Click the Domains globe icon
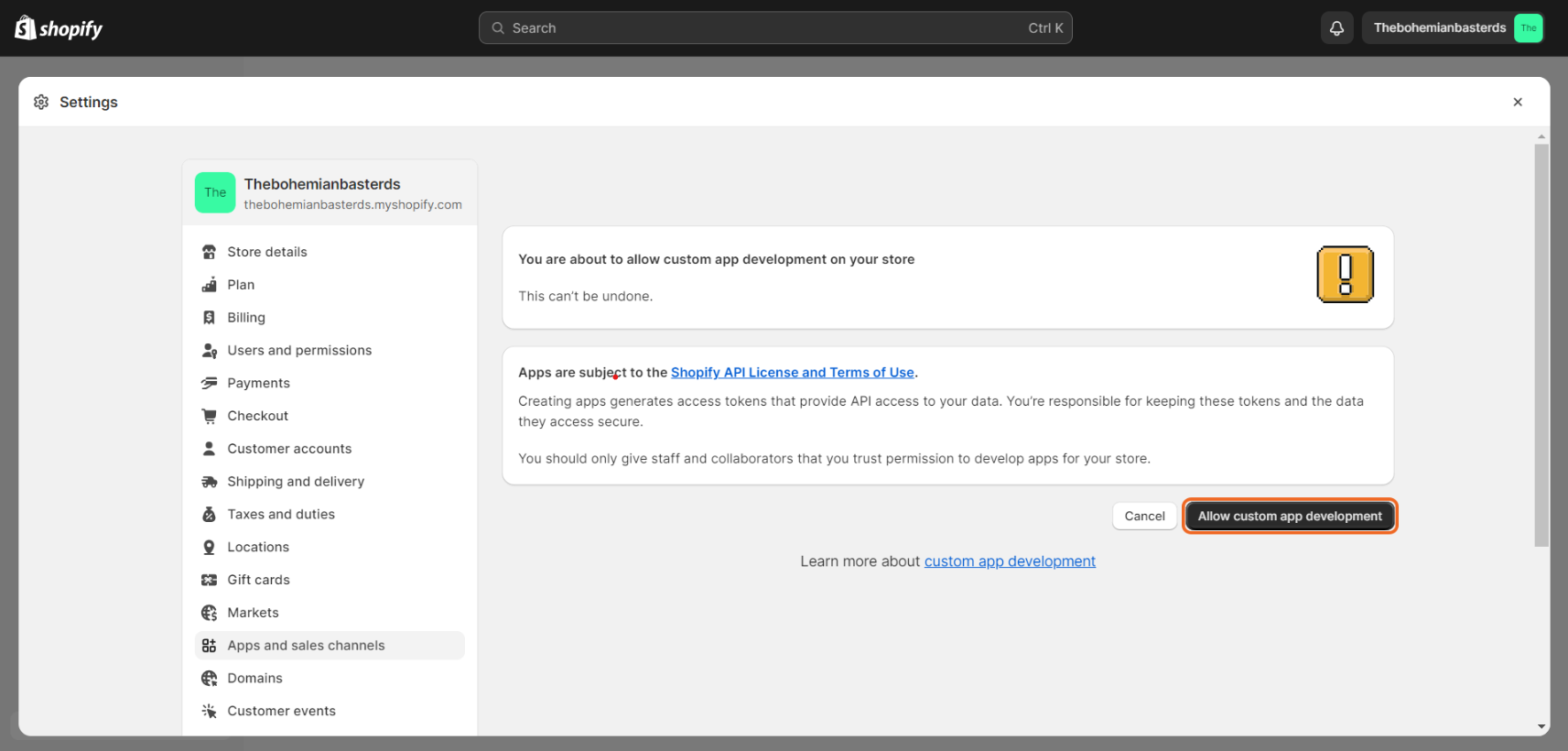1568x751 pixels. pyautogui.click(x=209, y=679)
